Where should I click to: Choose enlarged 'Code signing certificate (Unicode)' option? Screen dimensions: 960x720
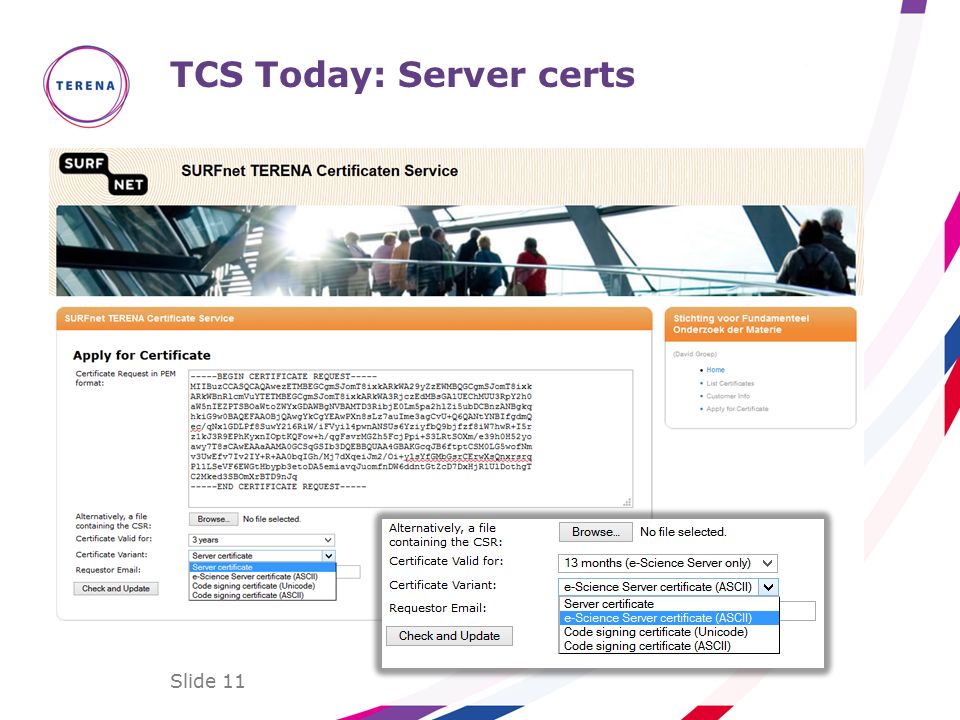(669, 632)
